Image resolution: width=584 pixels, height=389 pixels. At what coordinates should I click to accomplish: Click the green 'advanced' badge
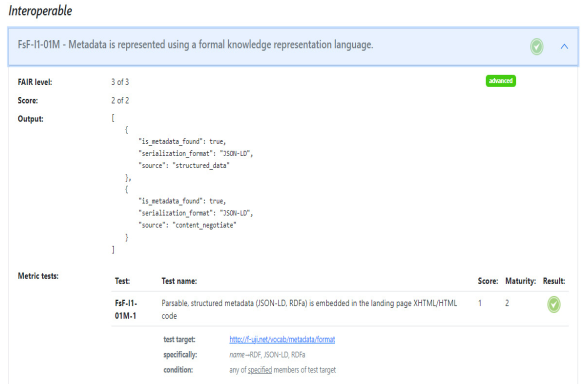coord(501,81)
